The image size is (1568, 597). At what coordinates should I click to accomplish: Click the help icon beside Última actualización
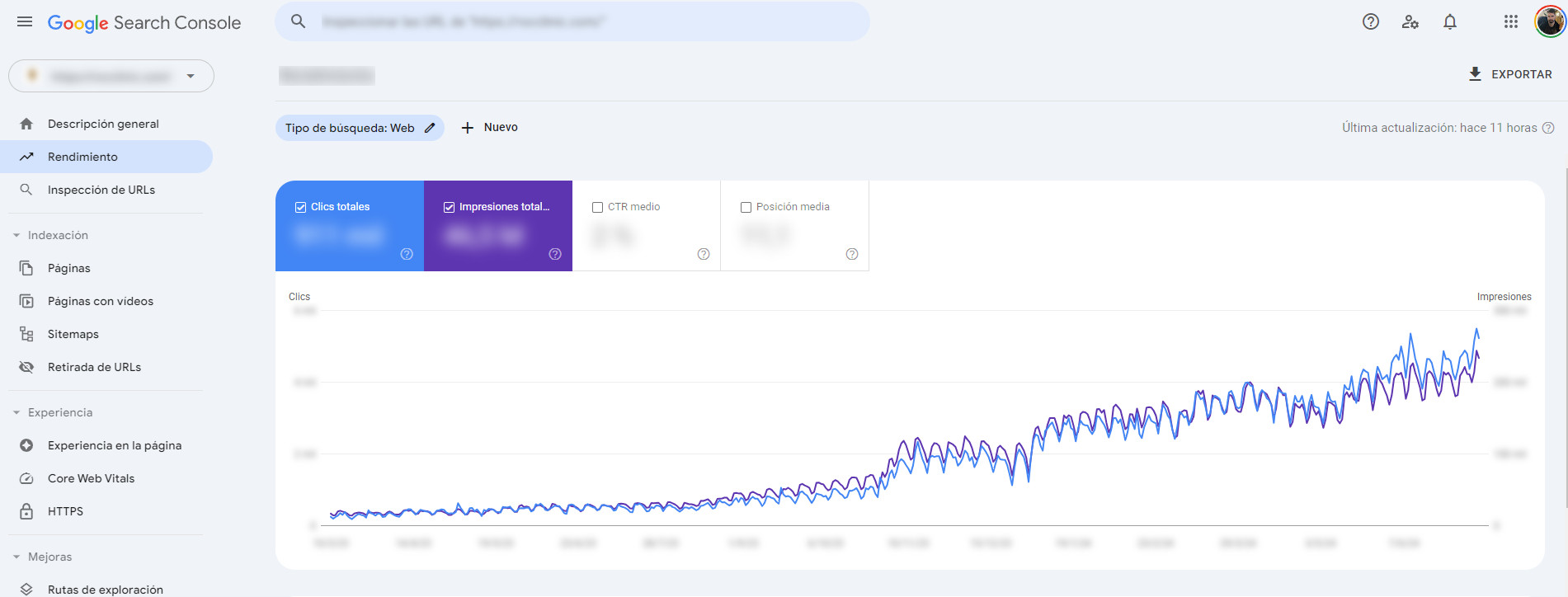pos(1548,128)
